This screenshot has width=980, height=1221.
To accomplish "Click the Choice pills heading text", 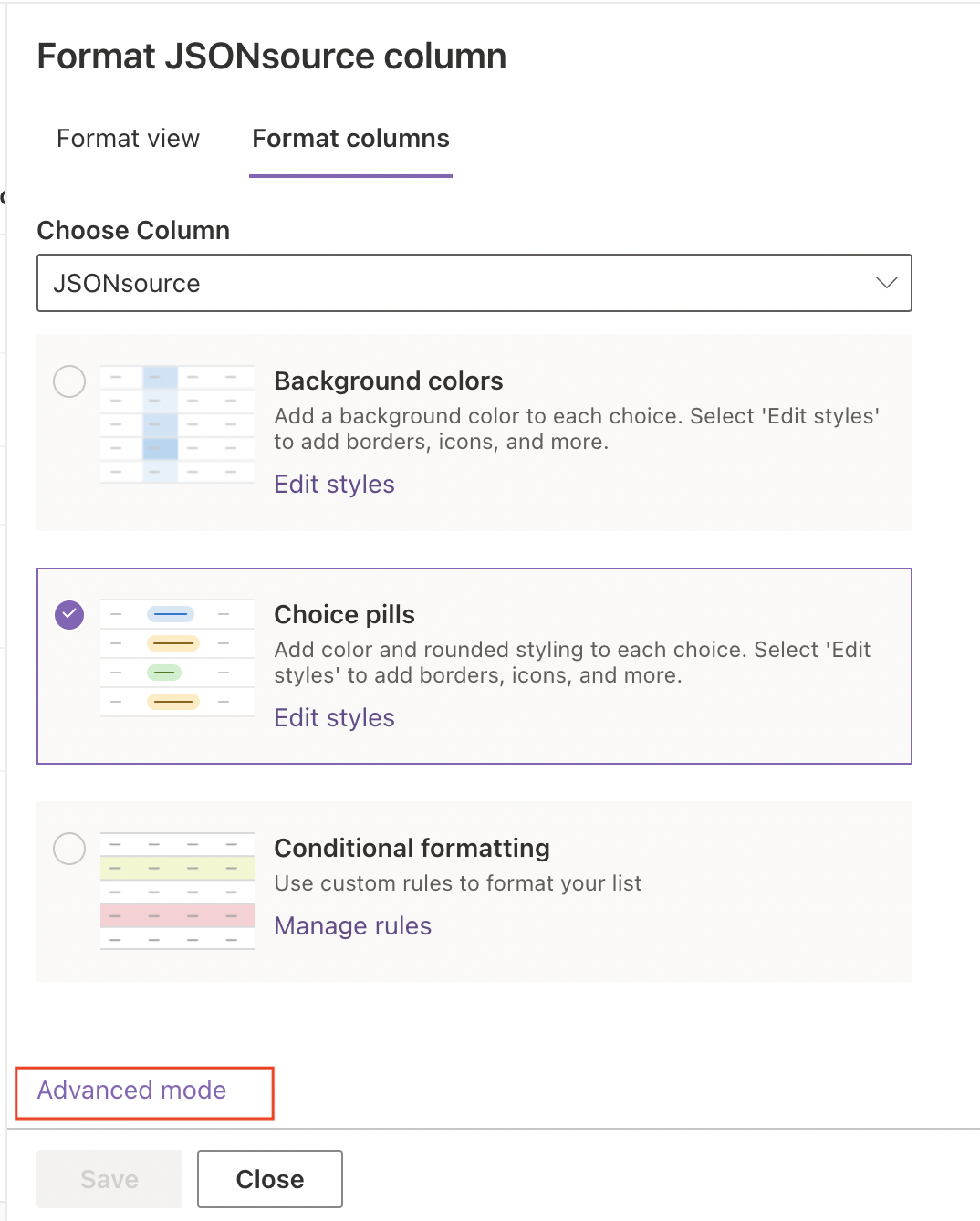I will click(344, 614).
